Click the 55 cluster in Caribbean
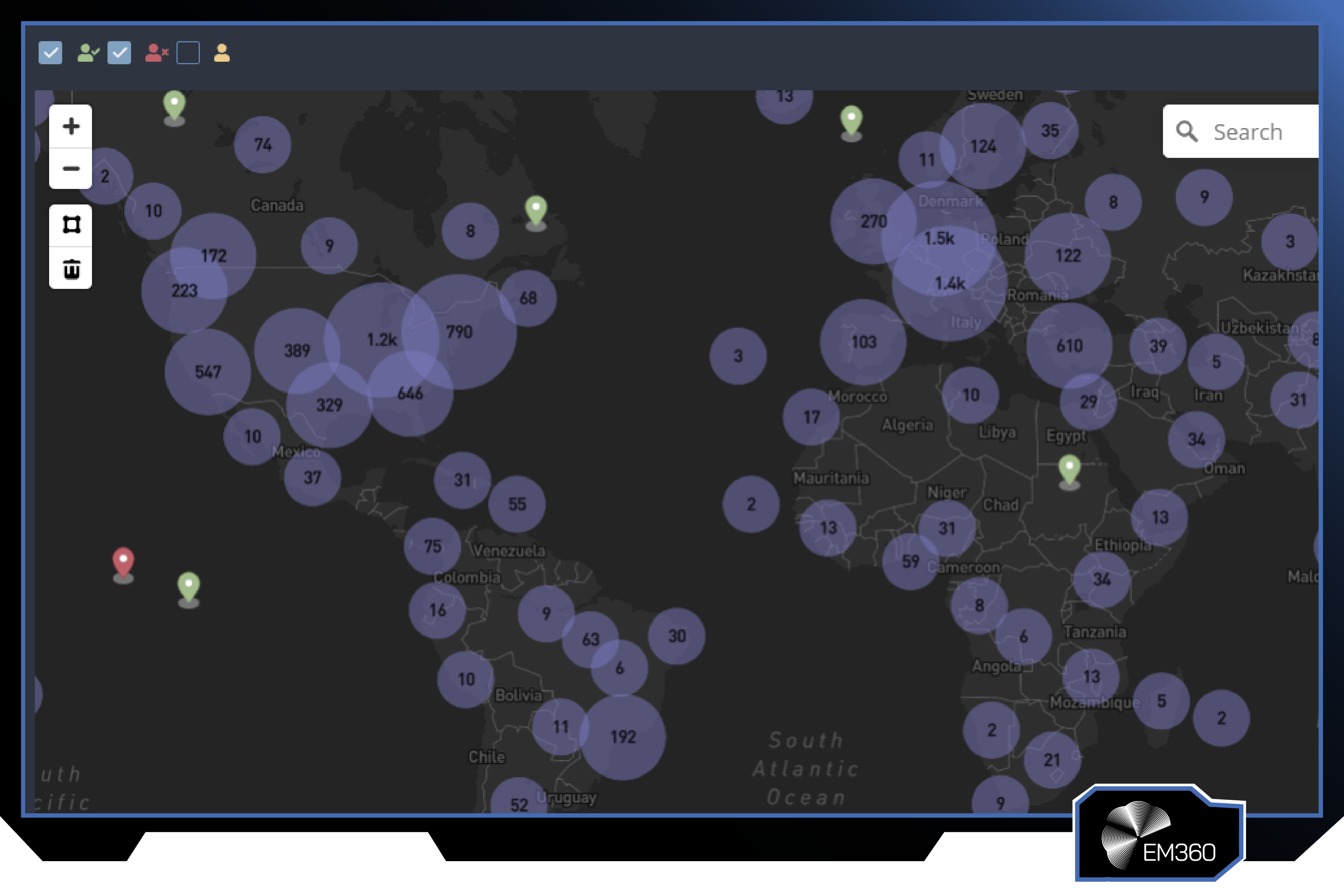1344x896 pixels. 517,505
